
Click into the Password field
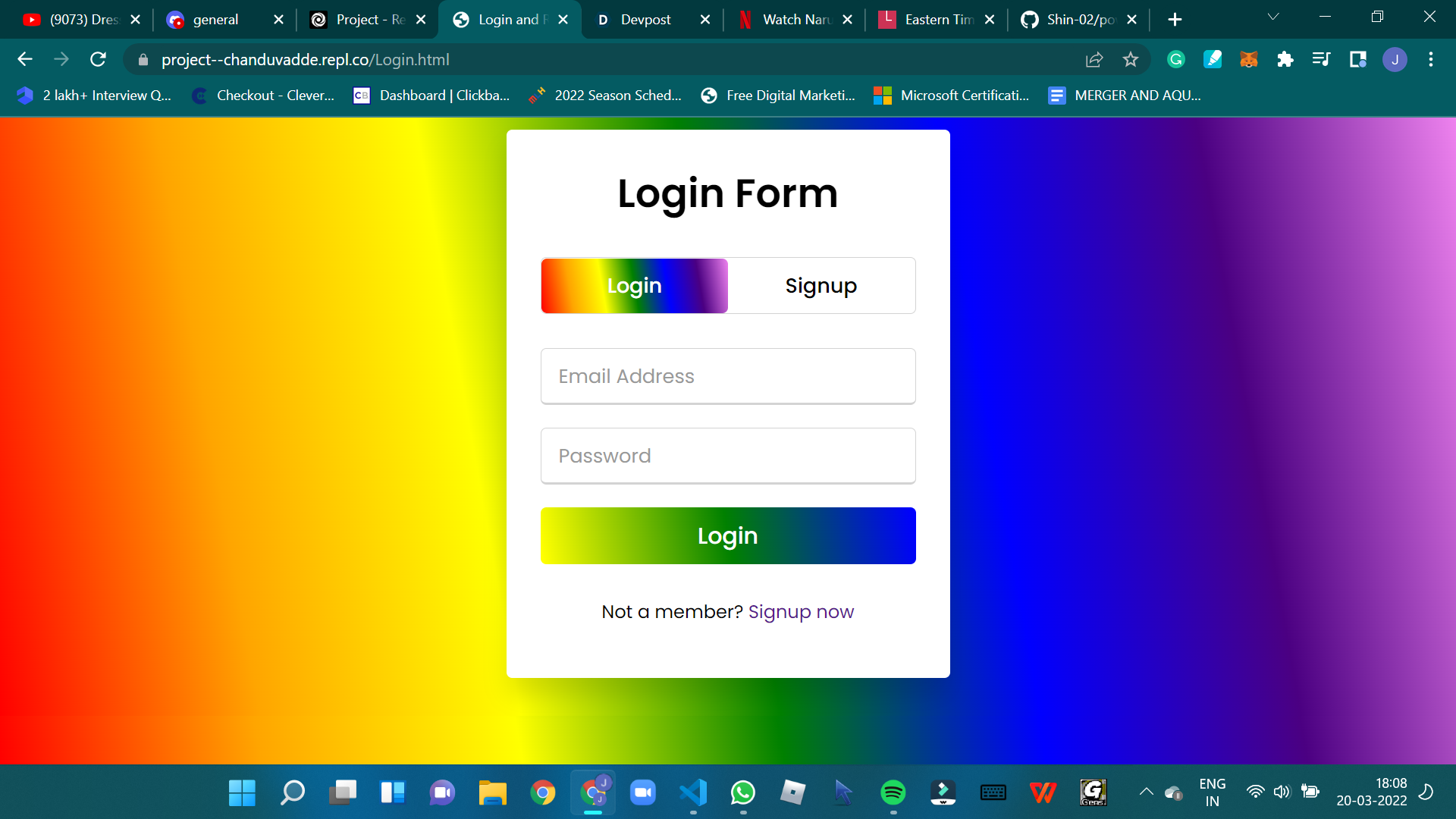coord(728,456)
